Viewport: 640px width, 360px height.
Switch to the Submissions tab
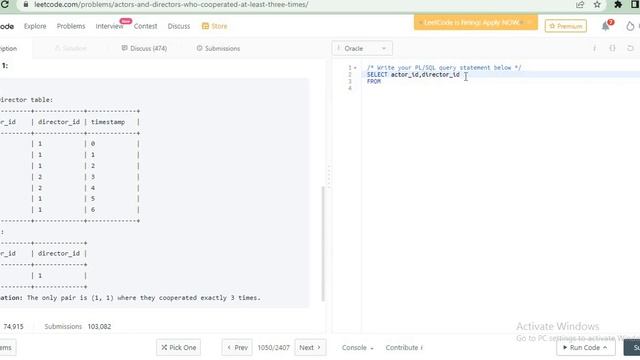pos(218,48)
